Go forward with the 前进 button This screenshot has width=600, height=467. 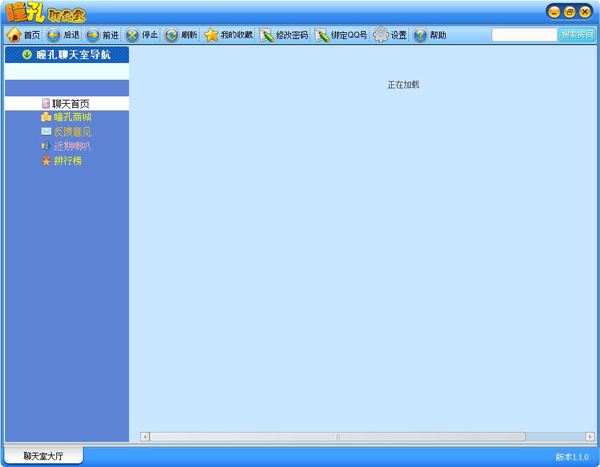coord(102,35)
